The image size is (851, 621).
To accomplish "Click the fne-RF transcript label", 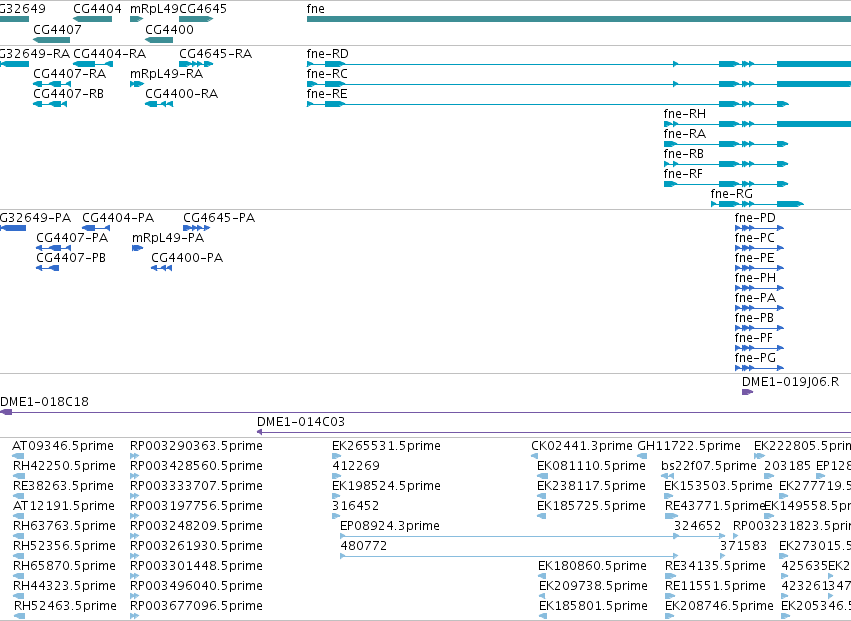I will tap(683, 174).
